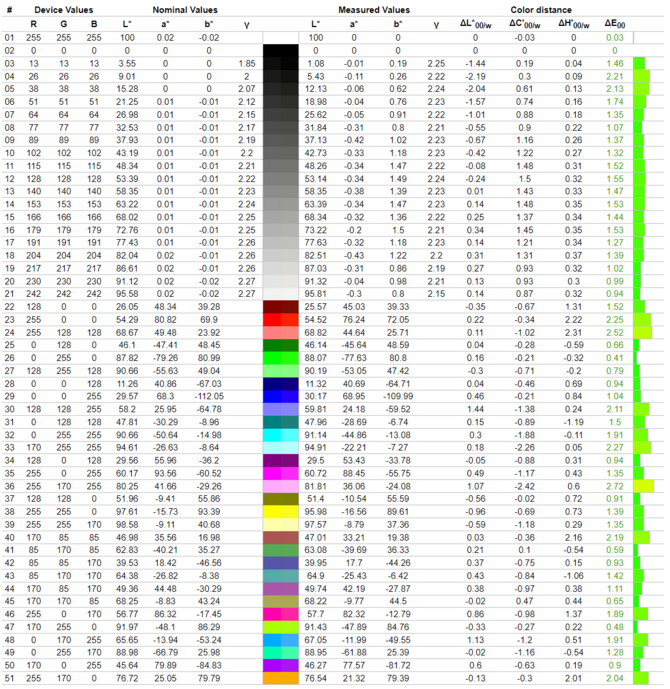Image resolution: width=670 pixels, height=689 pixels.
Task: Click measured L* value 42.73 in row 10
Action: [315, 153]
